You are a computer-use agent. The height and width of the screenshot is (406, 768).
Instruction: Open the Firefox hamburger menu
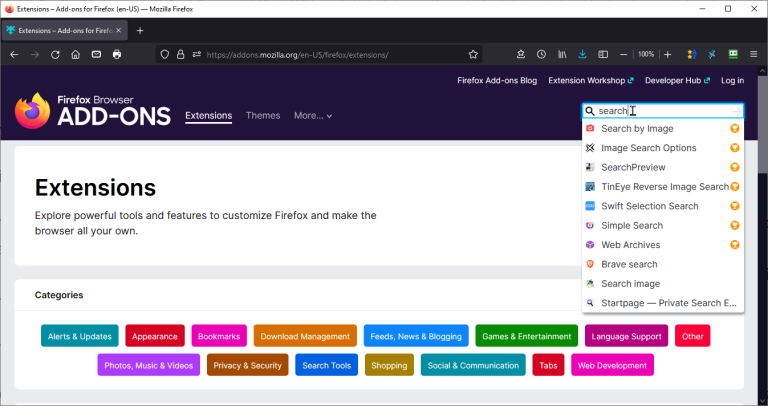tap(753, 55)
